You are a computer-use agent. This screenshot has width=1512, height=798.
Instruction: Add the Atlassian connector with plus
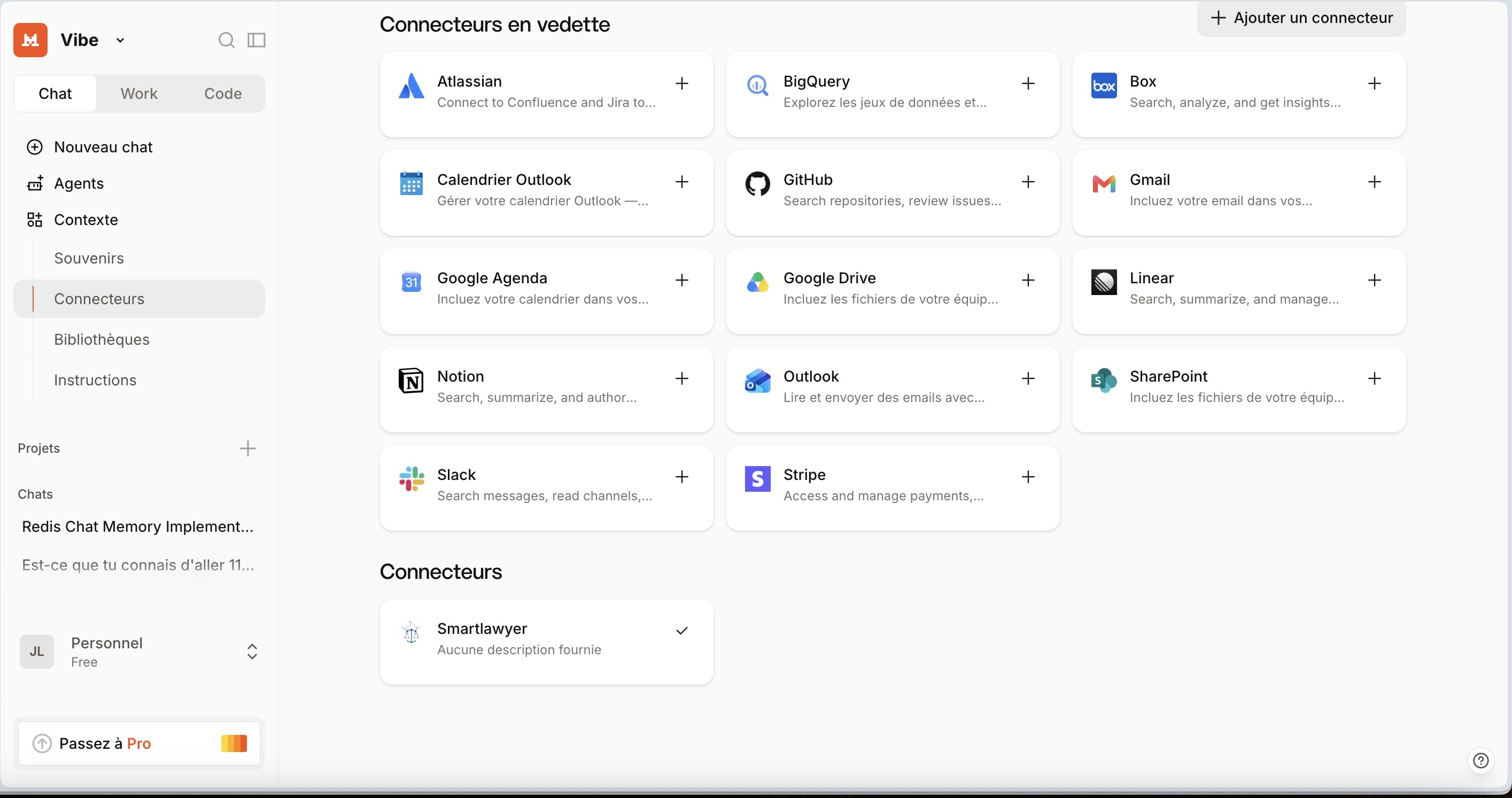point(681,83)
